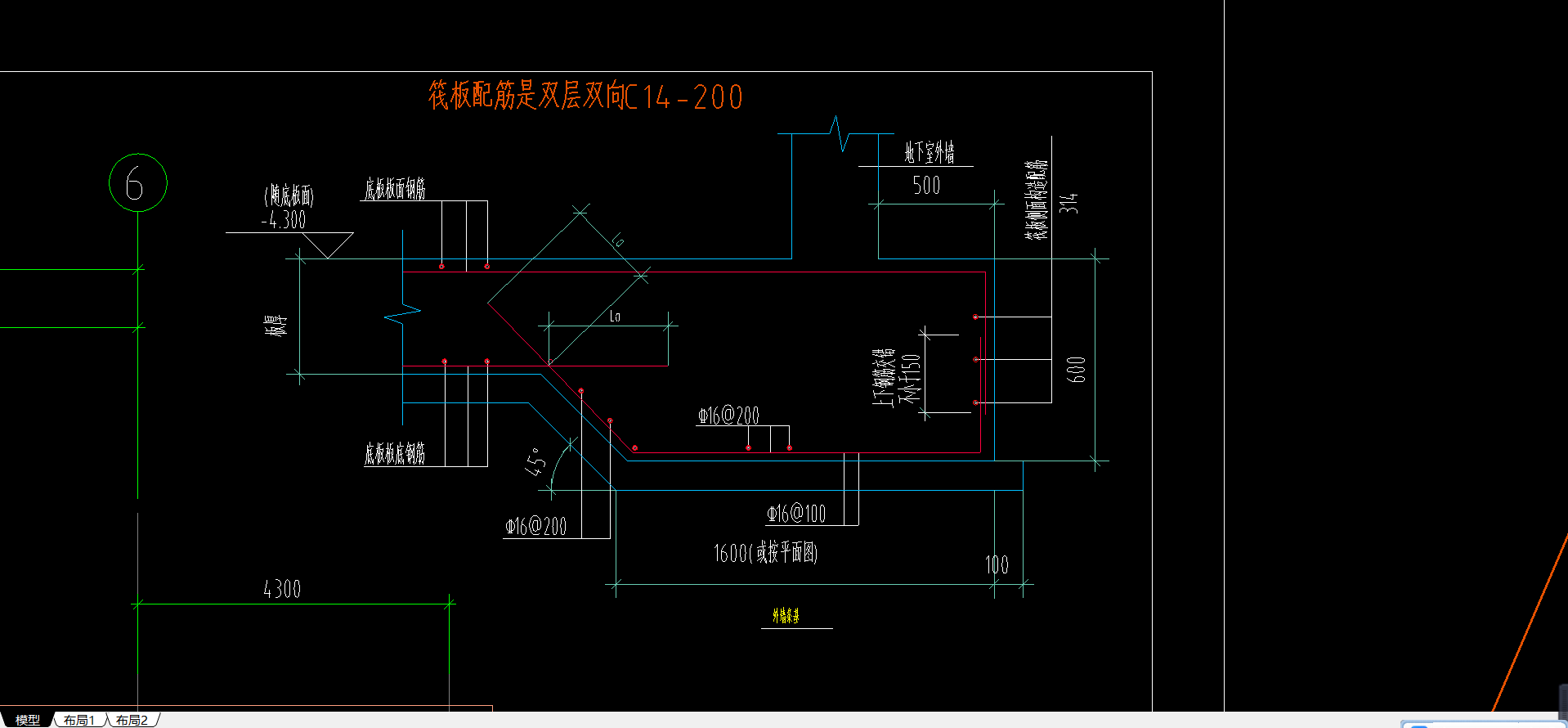Select the (阀底板面) label above the elevation
1568x728 pixels.
click(x=289, y=195)
